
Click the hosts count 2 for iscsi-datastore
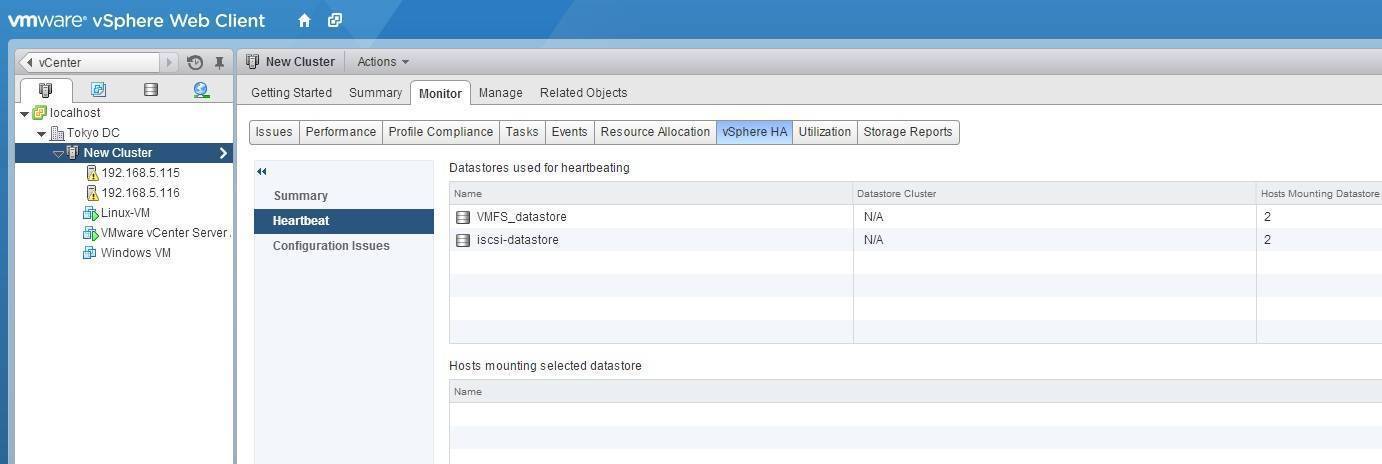[1267, 240]
